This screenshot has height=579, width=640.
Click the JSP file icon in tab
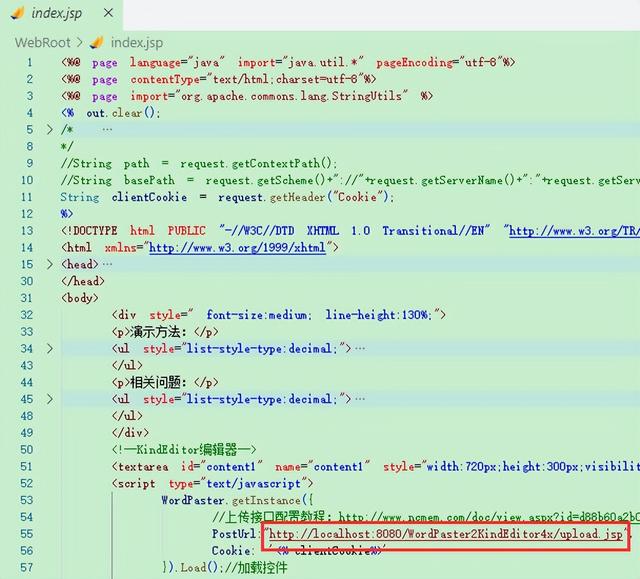point(18,13)
